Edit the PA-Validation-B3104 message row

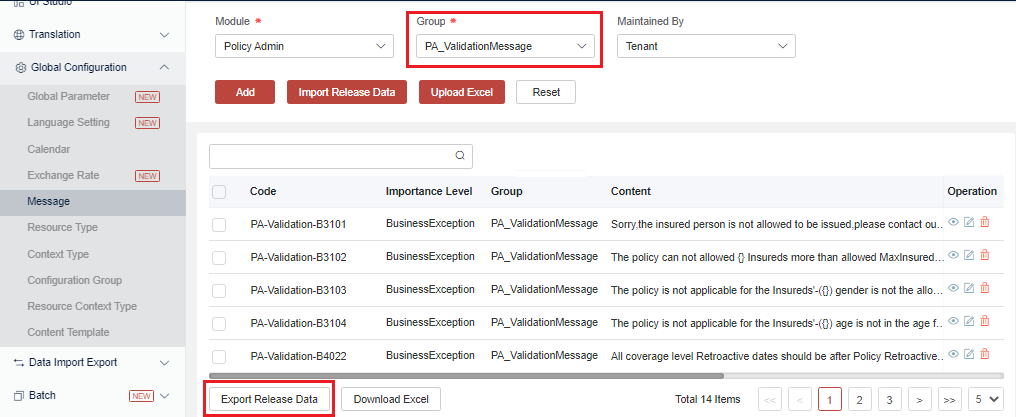pyautogui.click(x=969, y=321)
